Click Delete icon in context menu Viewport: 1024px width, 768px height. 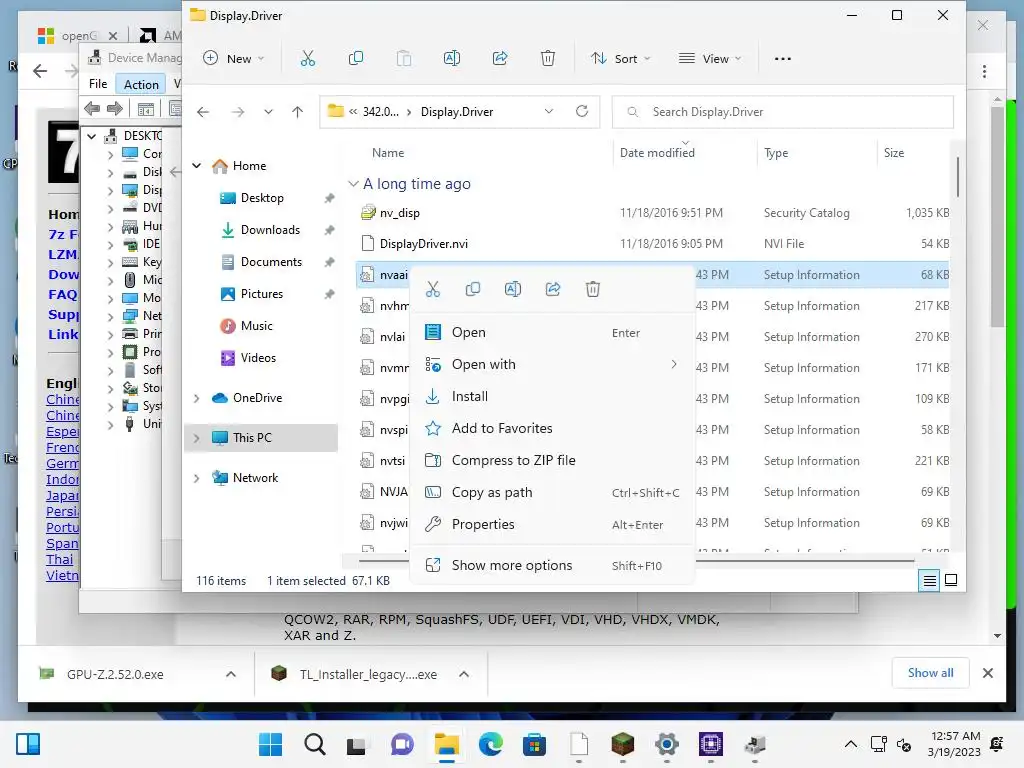[592, 289]
